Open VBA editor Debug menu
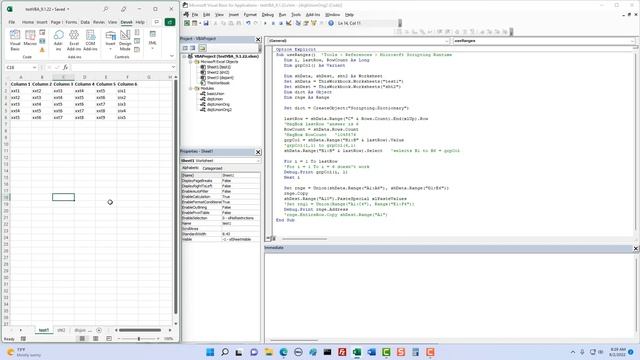This screenshot has width=640, height=360. click(268, 15)
